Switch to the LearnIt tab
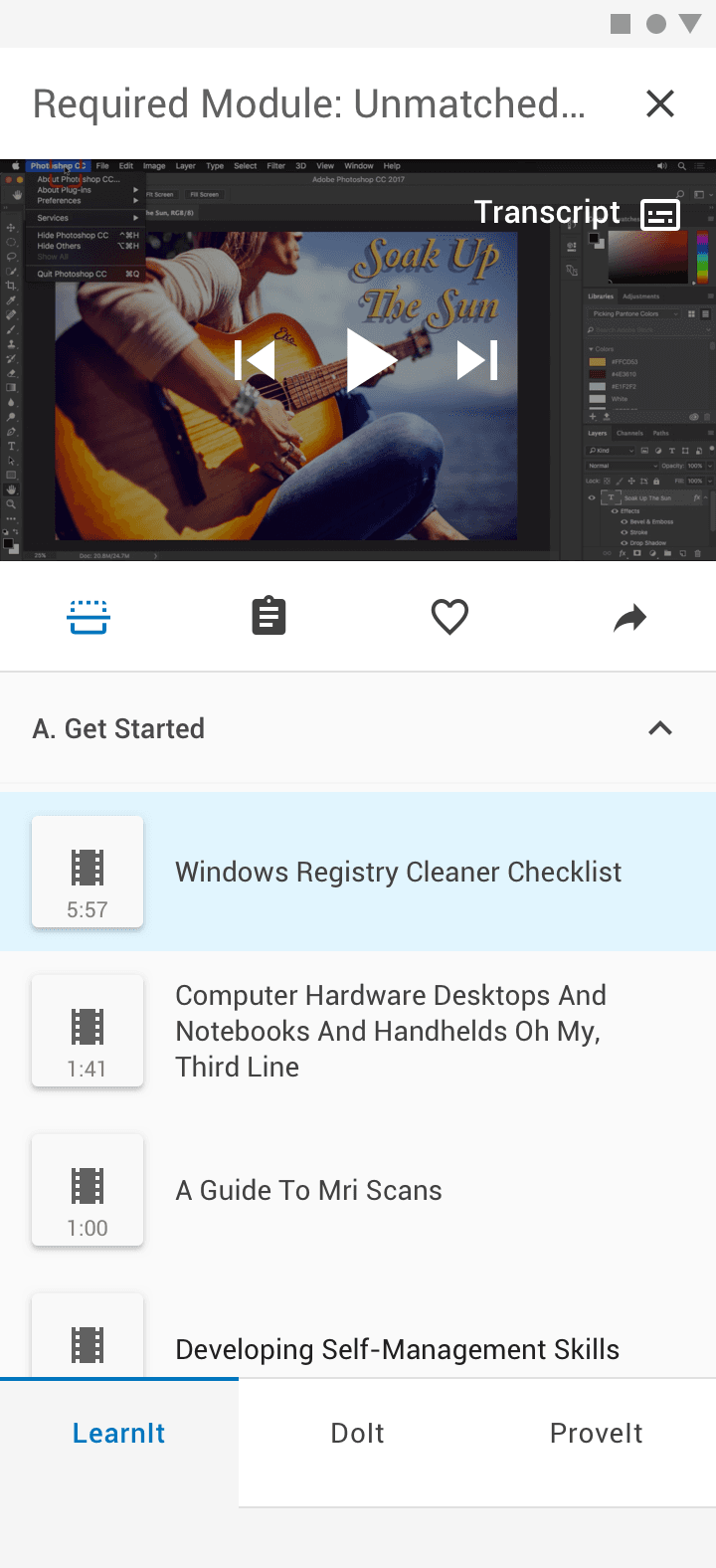 point(119,1433)
